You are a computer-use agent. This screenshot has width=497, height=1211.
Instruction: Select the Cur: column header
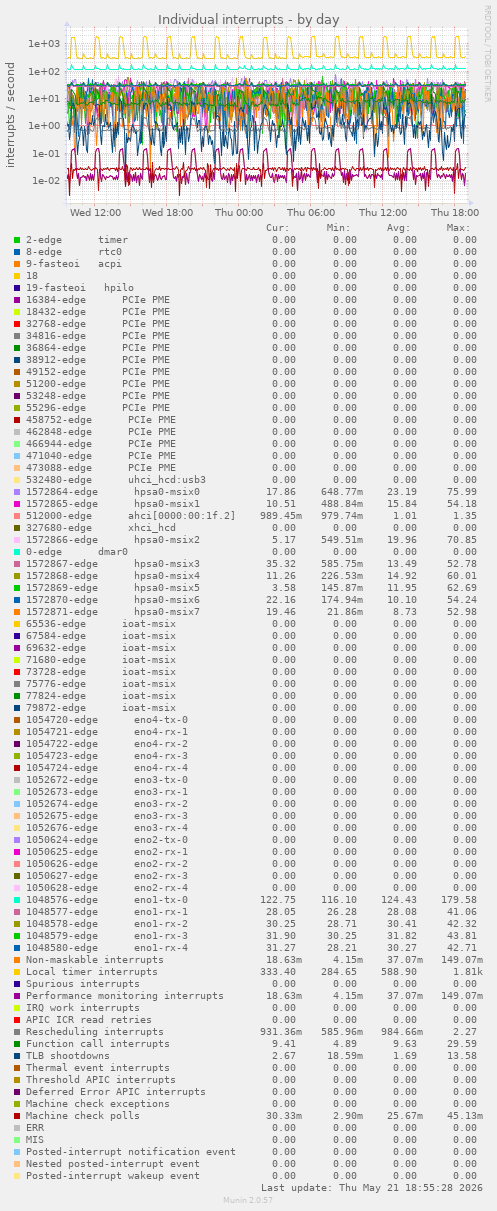point(278,228)
